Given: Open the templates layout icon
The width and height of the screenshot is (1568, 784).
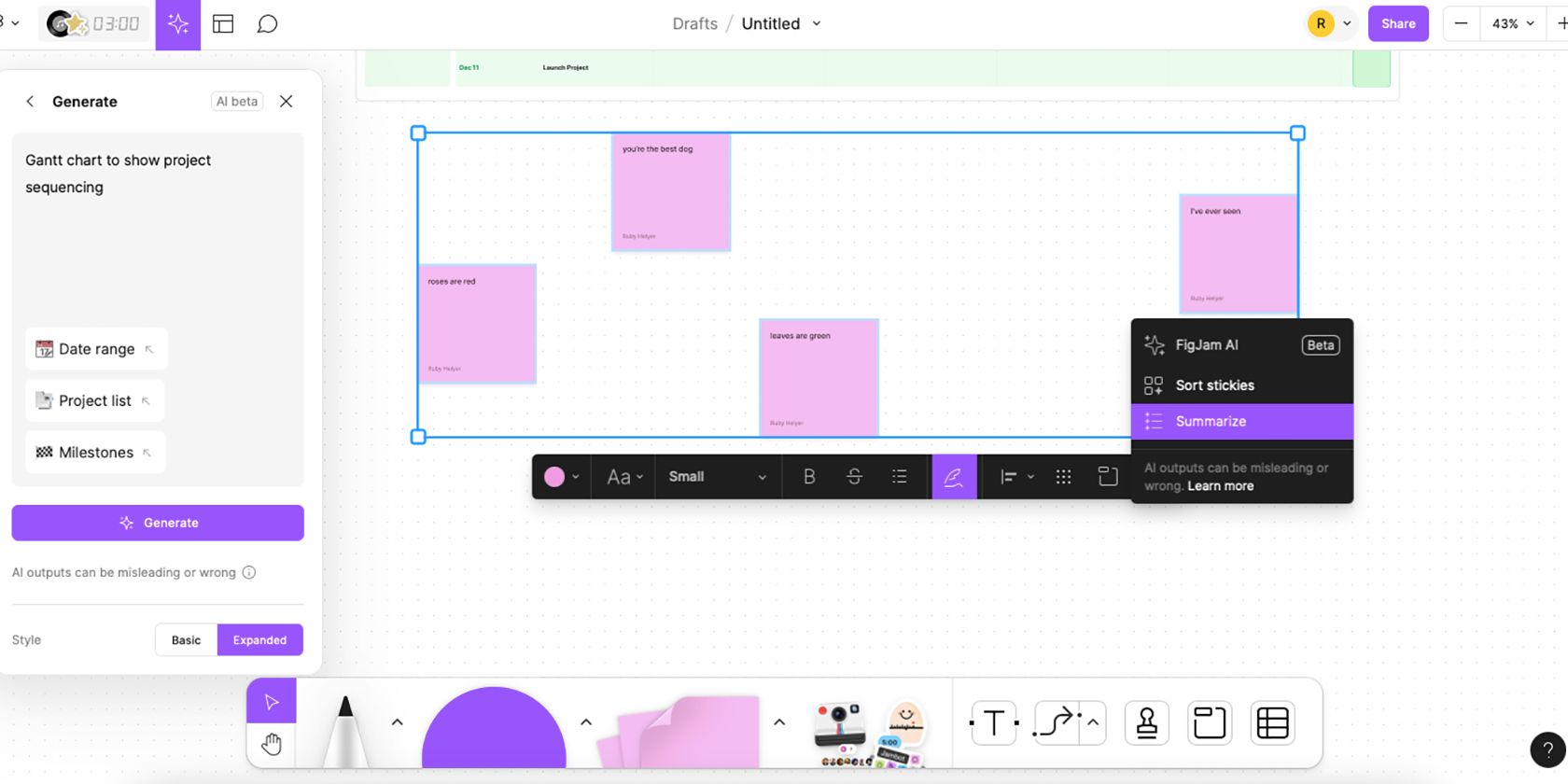Looking at the screenshot, I should pos(223,24).
